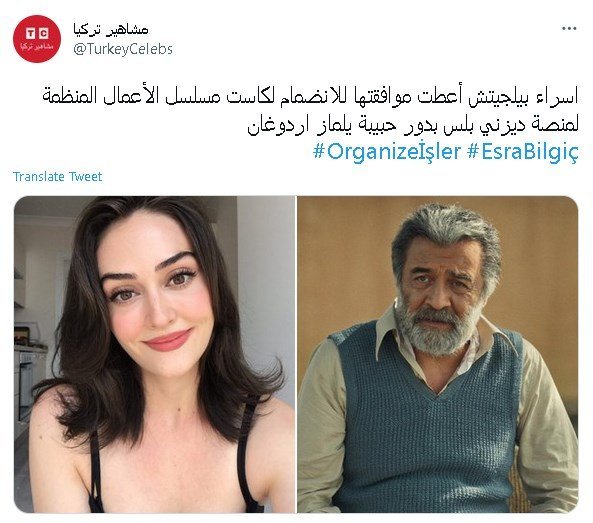593x523 pixels.
Task: Open the three-dot more options menu
Action: (x=569, y=29)
